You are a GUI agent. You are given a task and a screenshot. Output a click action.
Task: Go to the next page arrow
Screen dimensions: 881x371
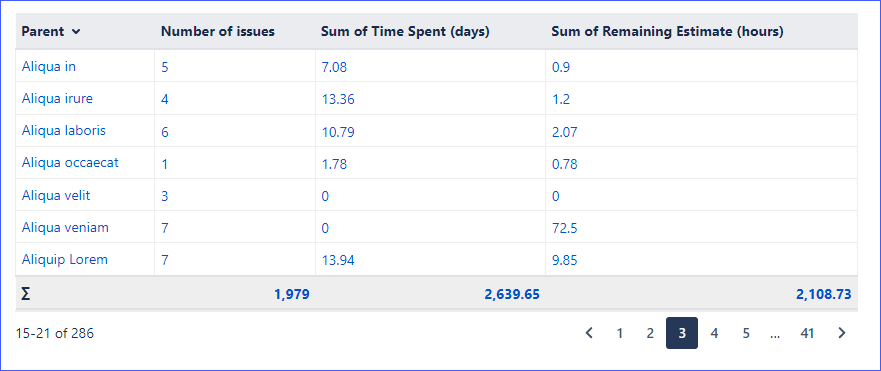(841, 333)
